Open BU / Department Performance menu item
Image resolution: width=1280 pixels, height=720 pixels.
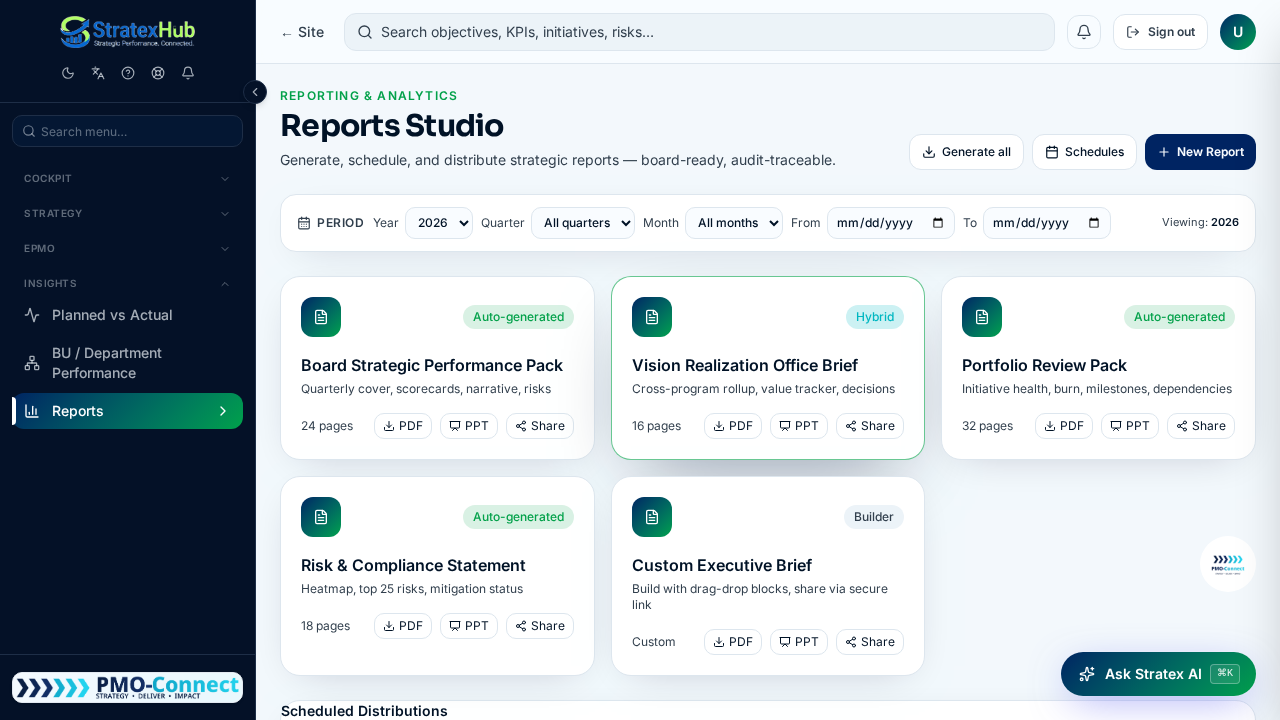127,363
